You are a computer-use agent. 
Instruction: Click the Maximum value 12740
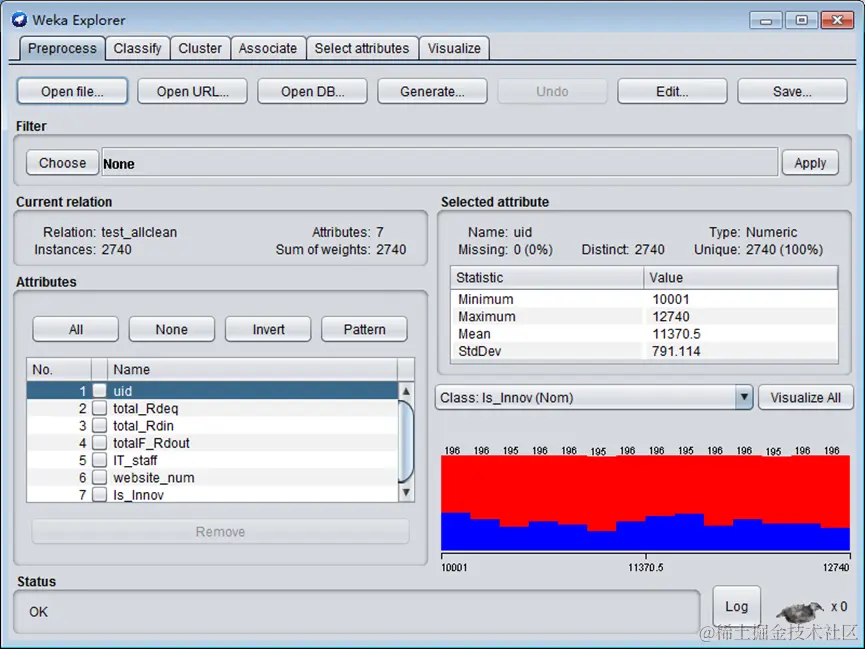coord(671,316)
